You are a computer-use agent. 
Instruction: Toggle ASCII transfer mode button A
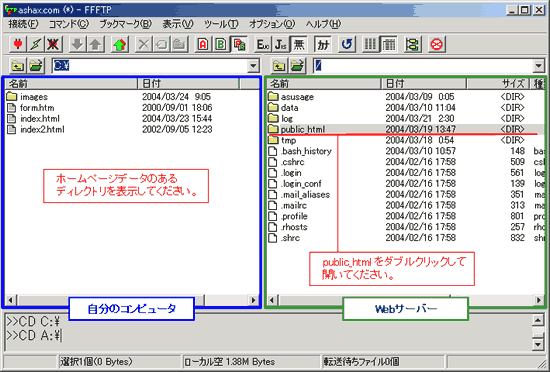pyautogui.click(x=203, y=45)
